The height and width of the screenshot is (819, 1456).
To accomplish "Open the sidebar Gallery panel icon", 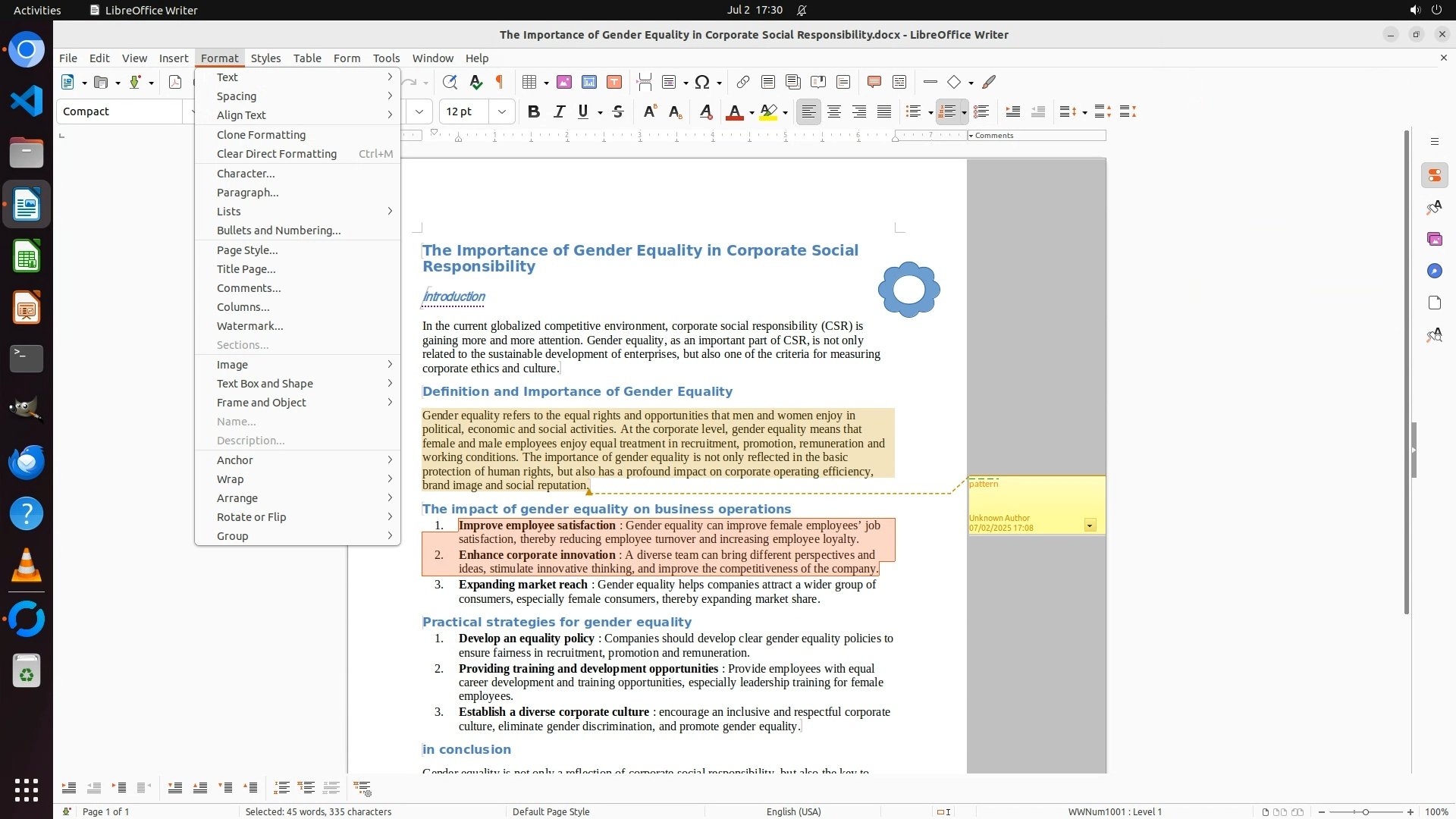I will pyautogui.click(x=1434, y=239).
